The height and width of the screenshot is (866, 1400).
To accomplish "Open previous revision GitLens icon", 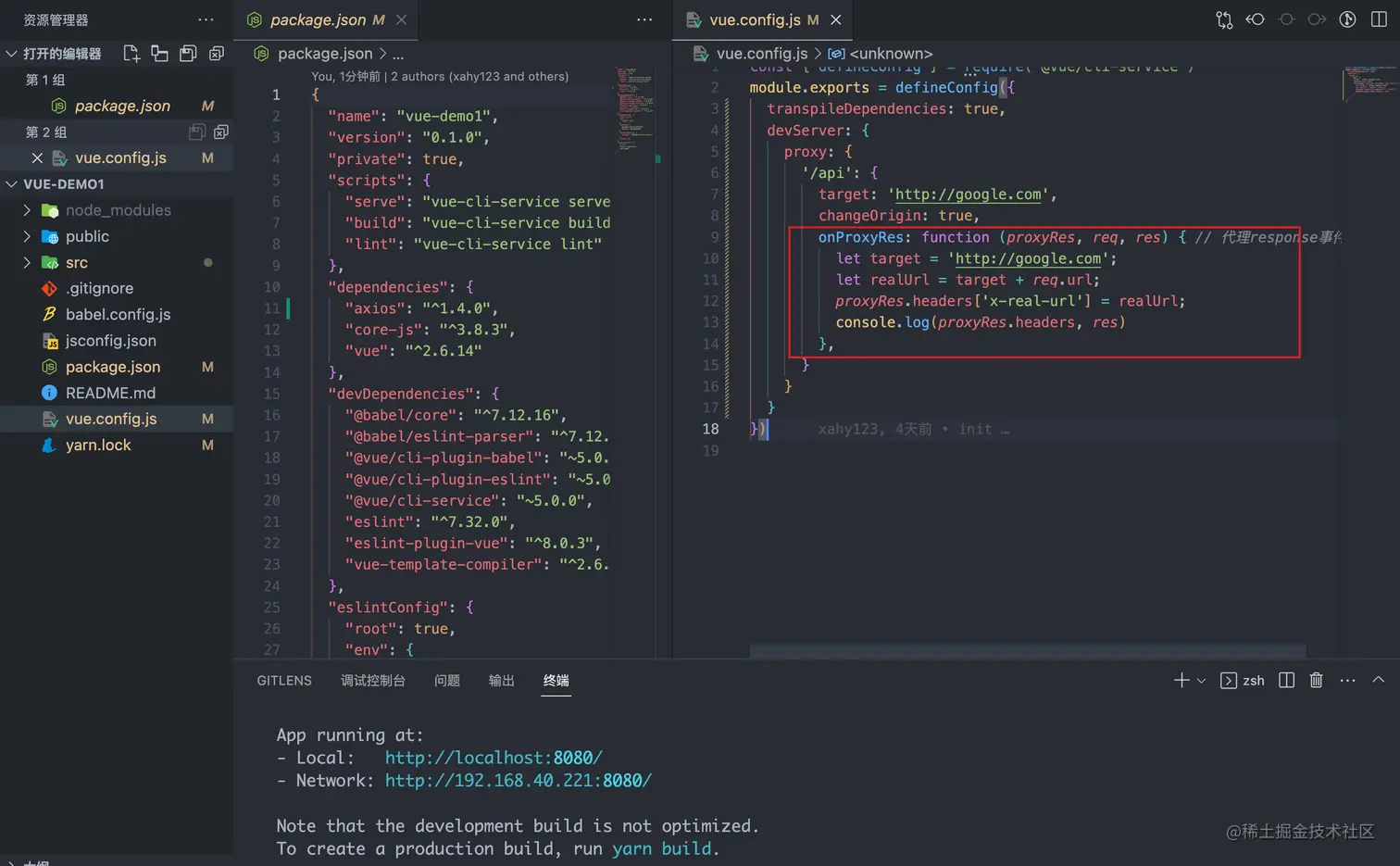I will pyautogui.click(x=1255, y=19).
